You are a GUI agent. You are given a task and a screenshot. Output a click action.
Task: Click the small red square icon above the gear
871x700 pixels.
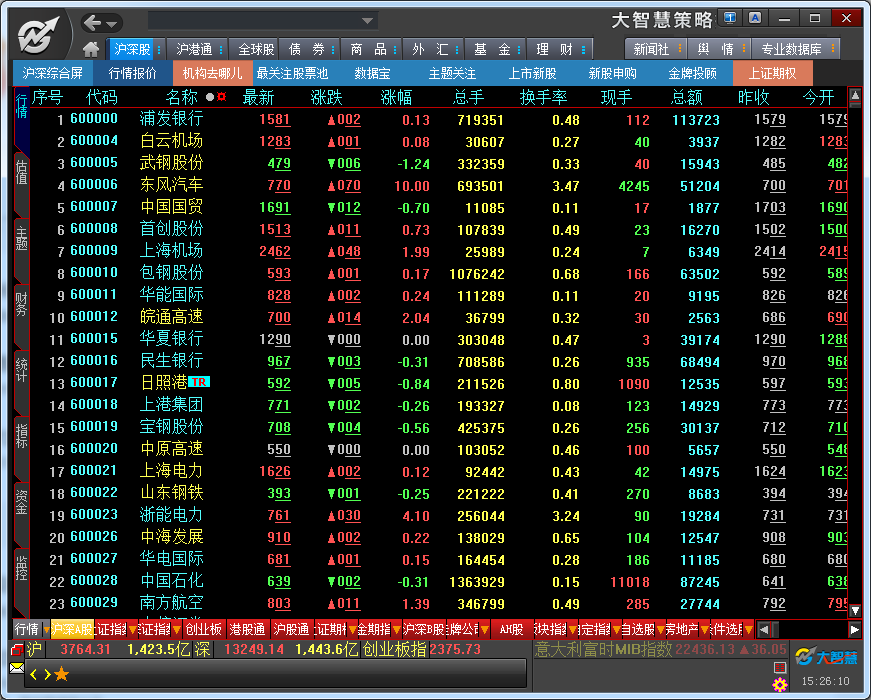tap(780, 667)
